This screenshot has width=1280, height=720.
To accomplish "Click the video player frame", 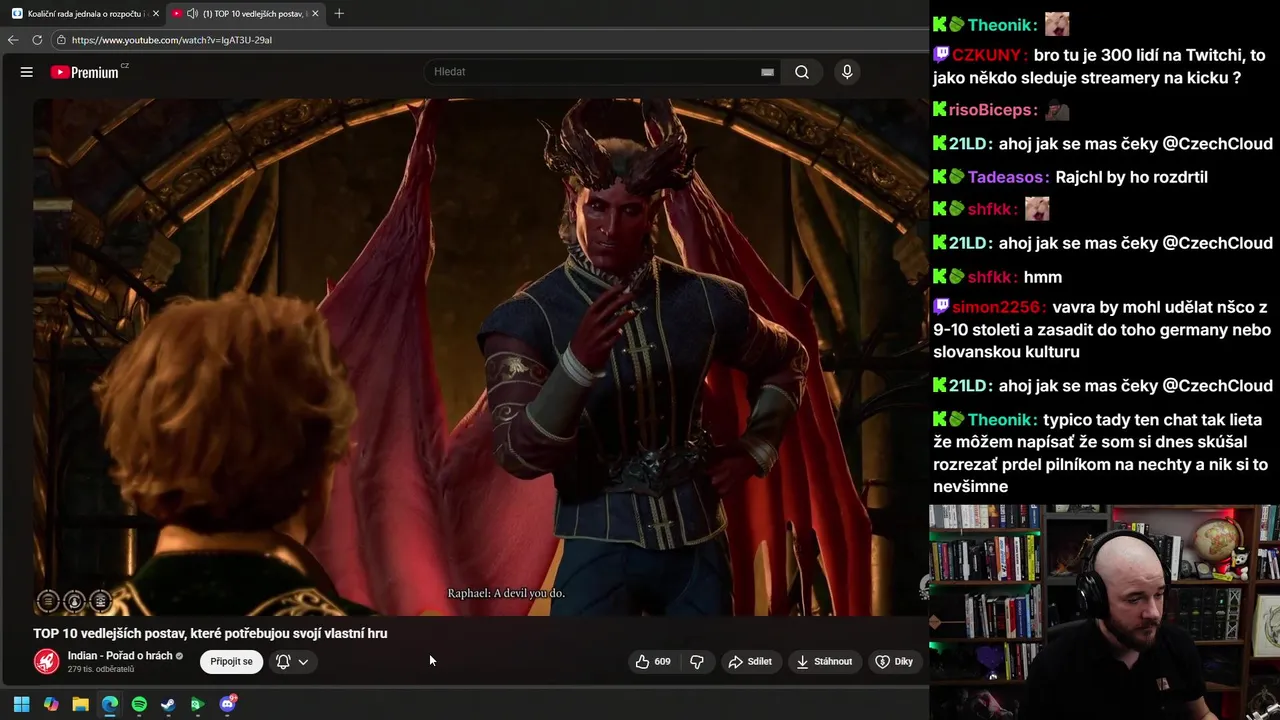I will 480,357.
